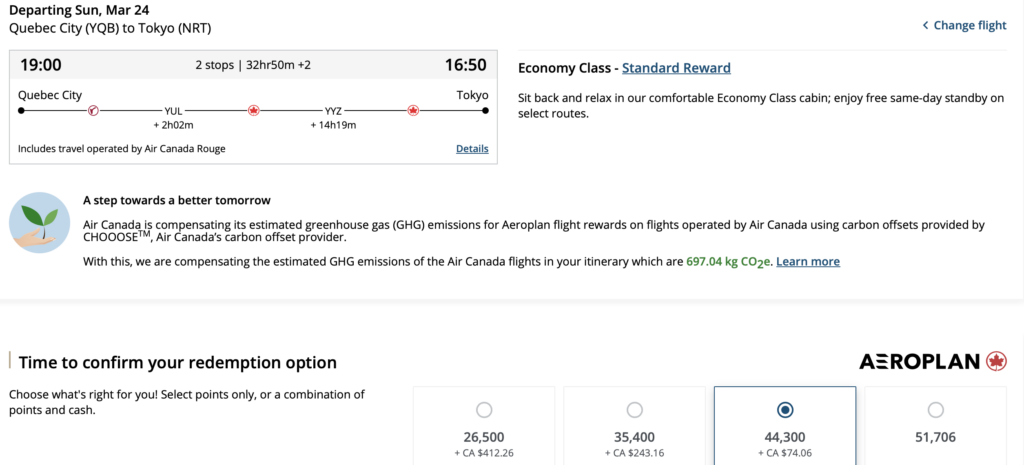Viewport: 1024px width, 465px height.
Task: Click the 2 stops duration summary text
Action: point(253,66)
